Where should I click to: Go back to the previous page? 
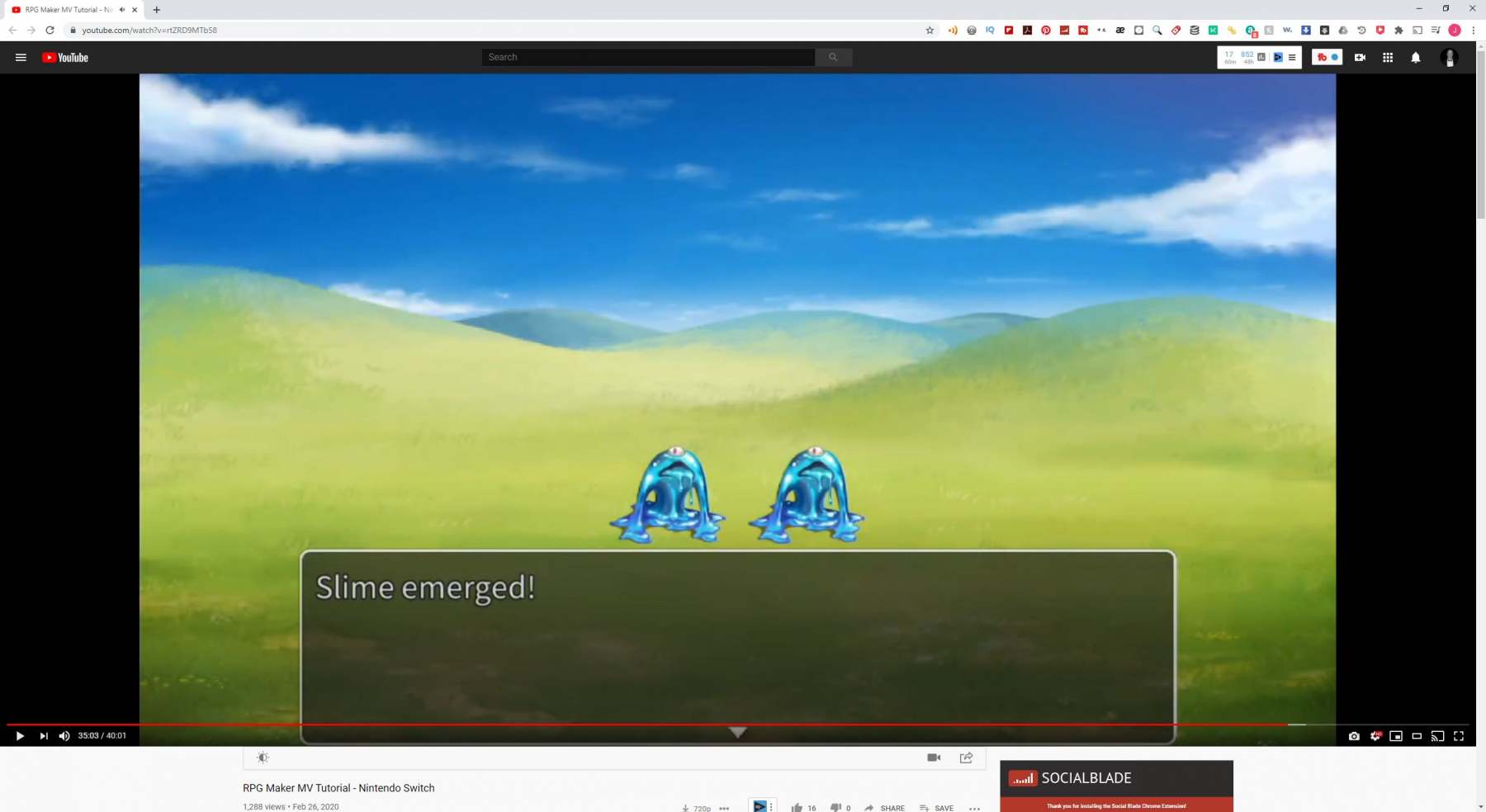pos(12,30)
